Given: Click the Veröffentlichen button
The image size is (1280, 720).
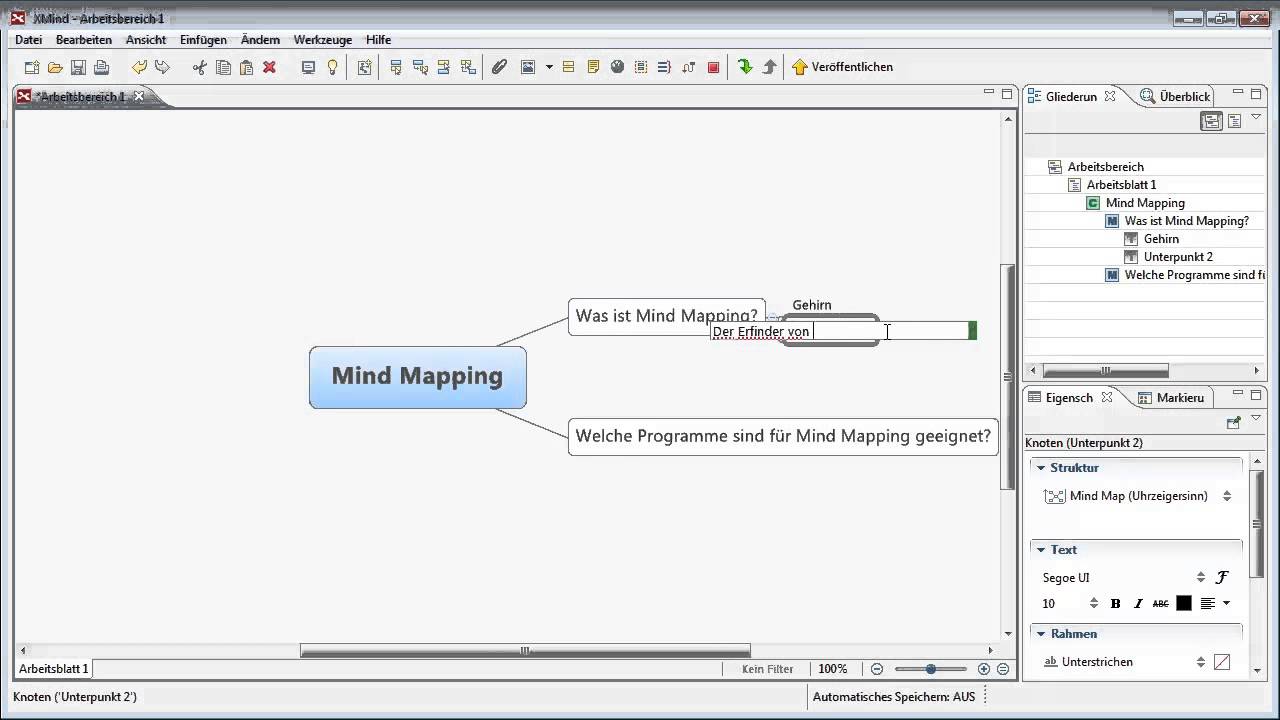Looking at the screenshot, I should 843,67.
